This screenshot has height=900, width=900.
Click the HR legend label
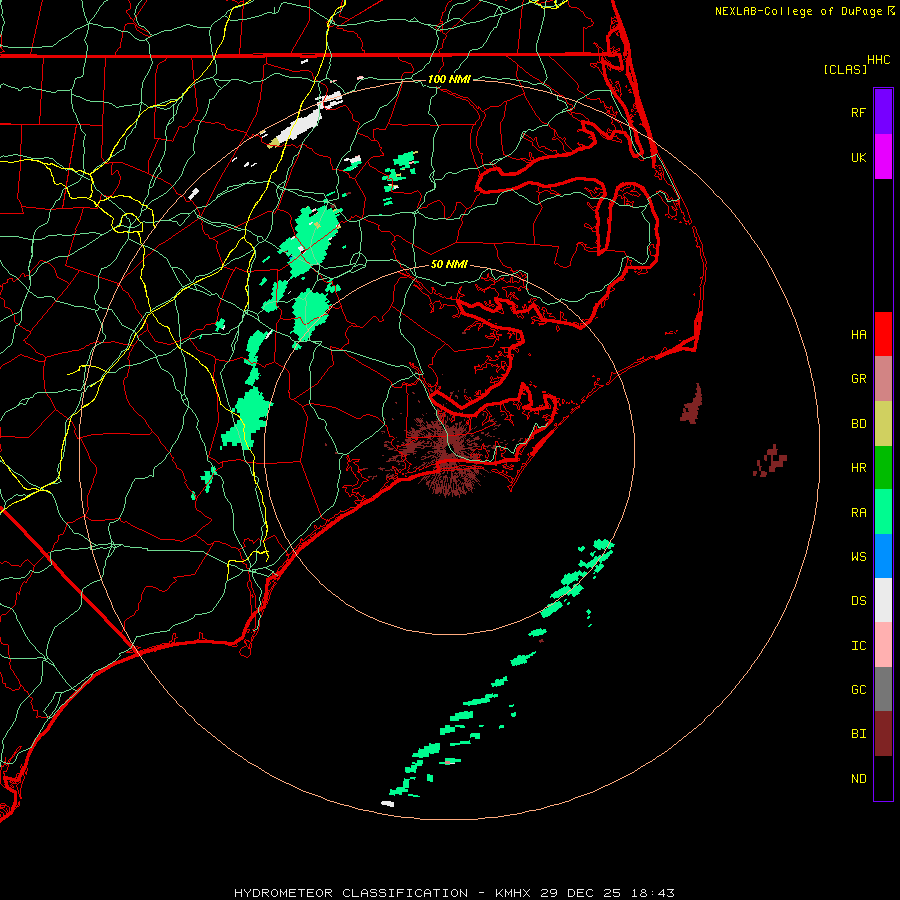(858, 468)
